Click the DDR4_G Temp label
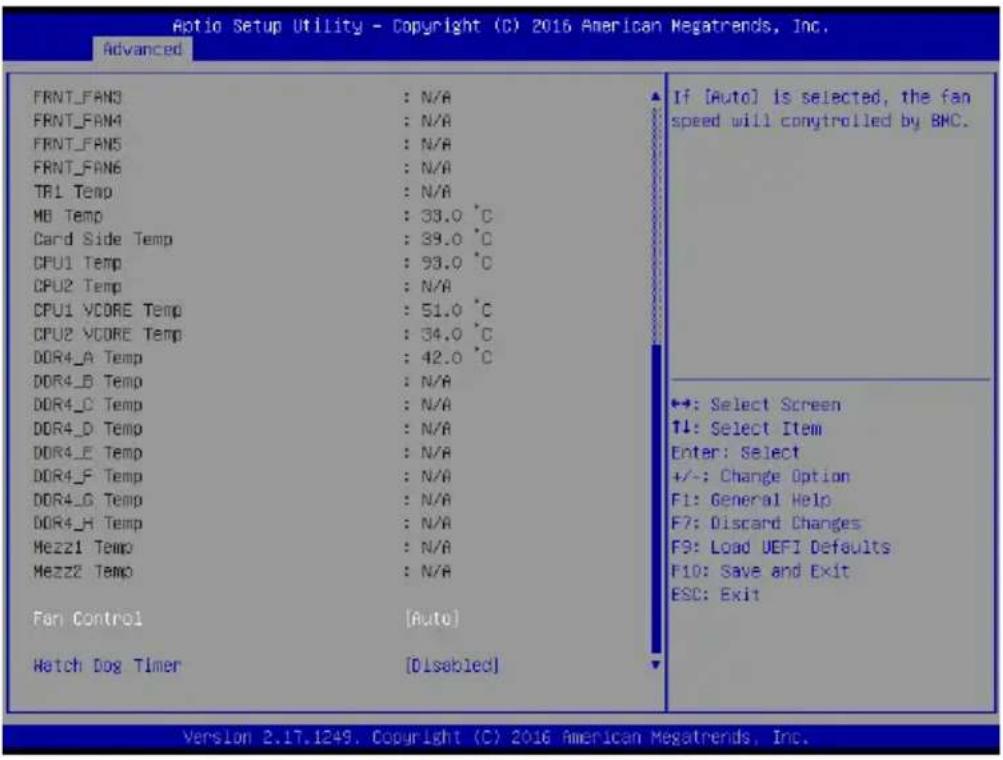This screenshot has height=760, width=1003. click(88, 500)
